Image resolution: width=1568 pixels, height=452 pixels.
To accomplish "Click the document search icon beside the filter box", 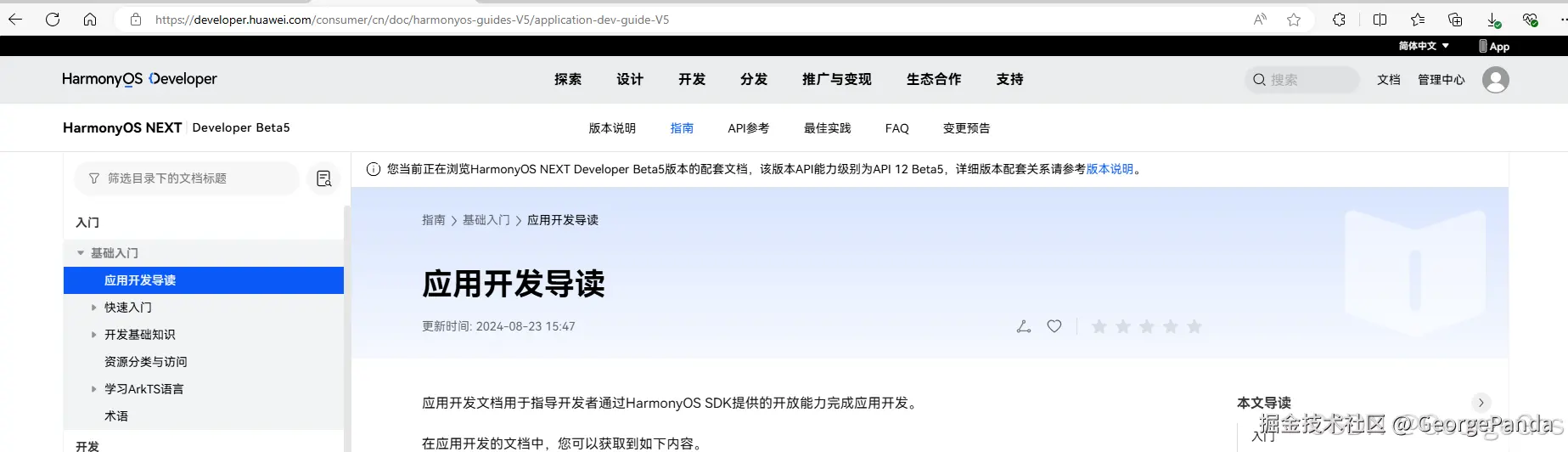I will coord(323,178).
